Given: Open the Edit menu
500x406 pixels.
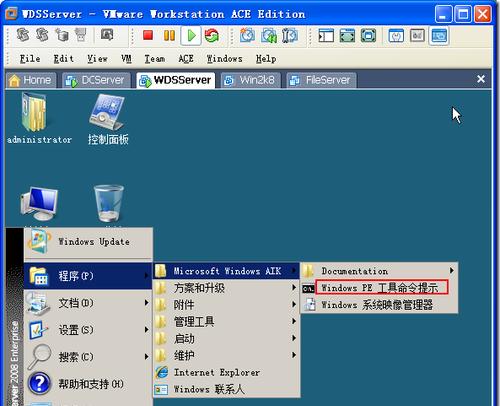Looking at the screenshot, I should tap(64, 59).
